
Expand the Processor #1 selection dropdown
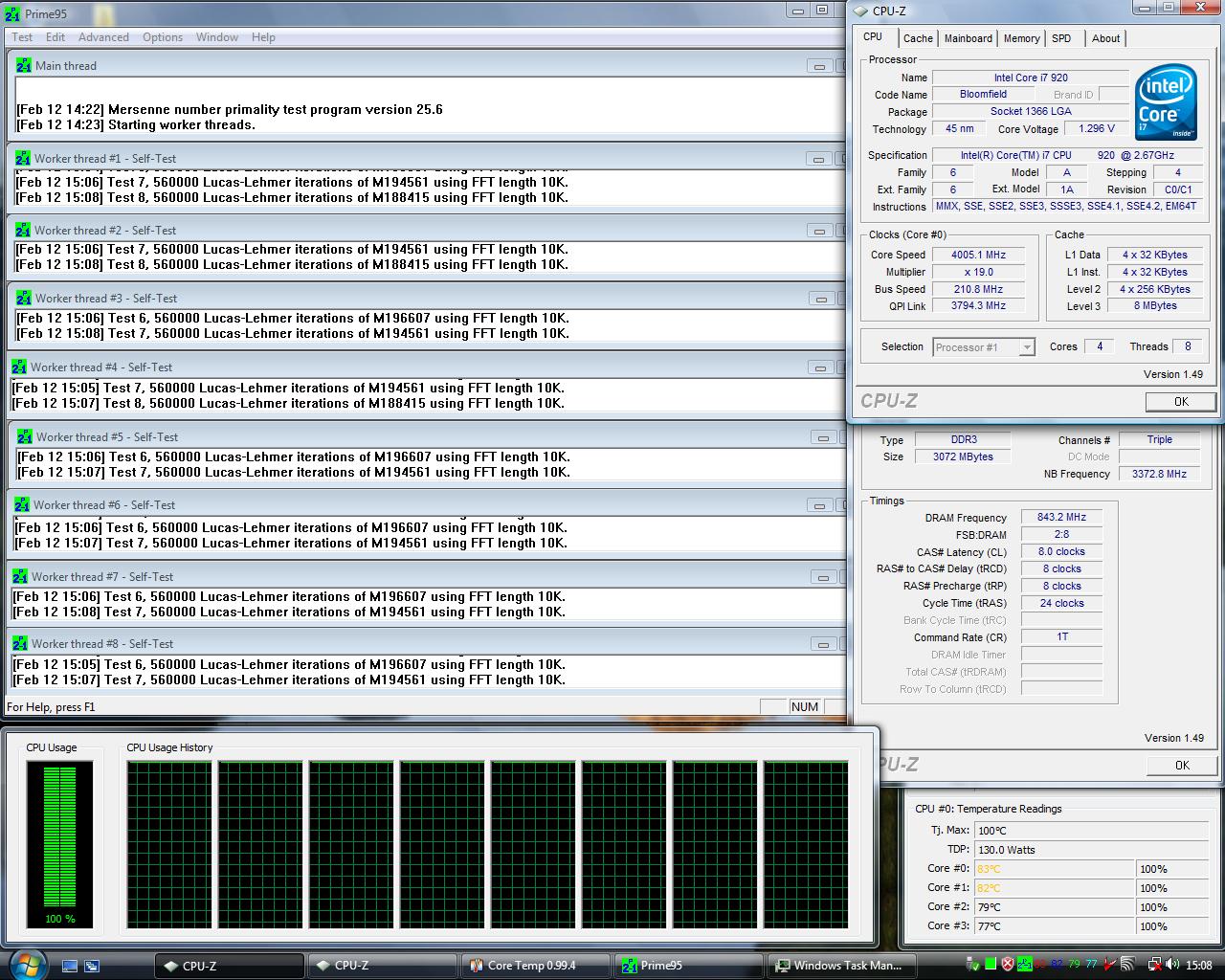1027,347
